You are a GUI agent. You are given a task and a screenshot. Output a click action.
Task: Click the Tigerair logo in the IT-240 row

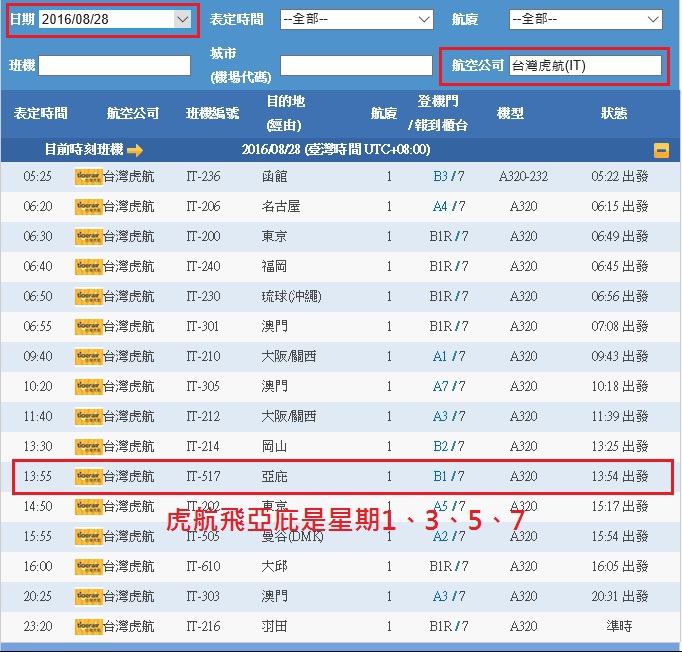(89, 267)
